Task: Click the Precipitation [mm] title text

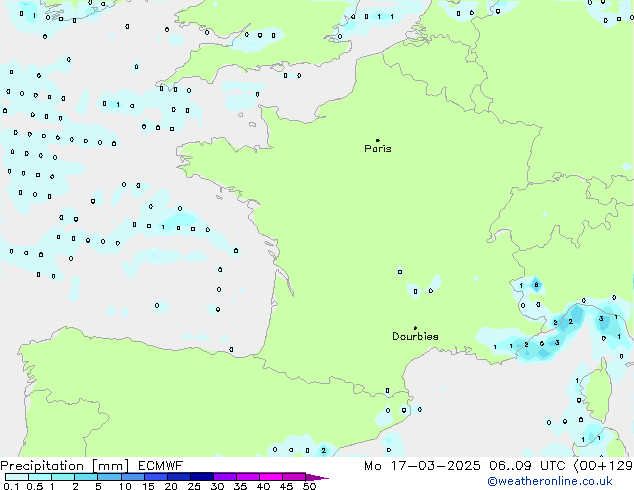Action: tap(65, 466)
